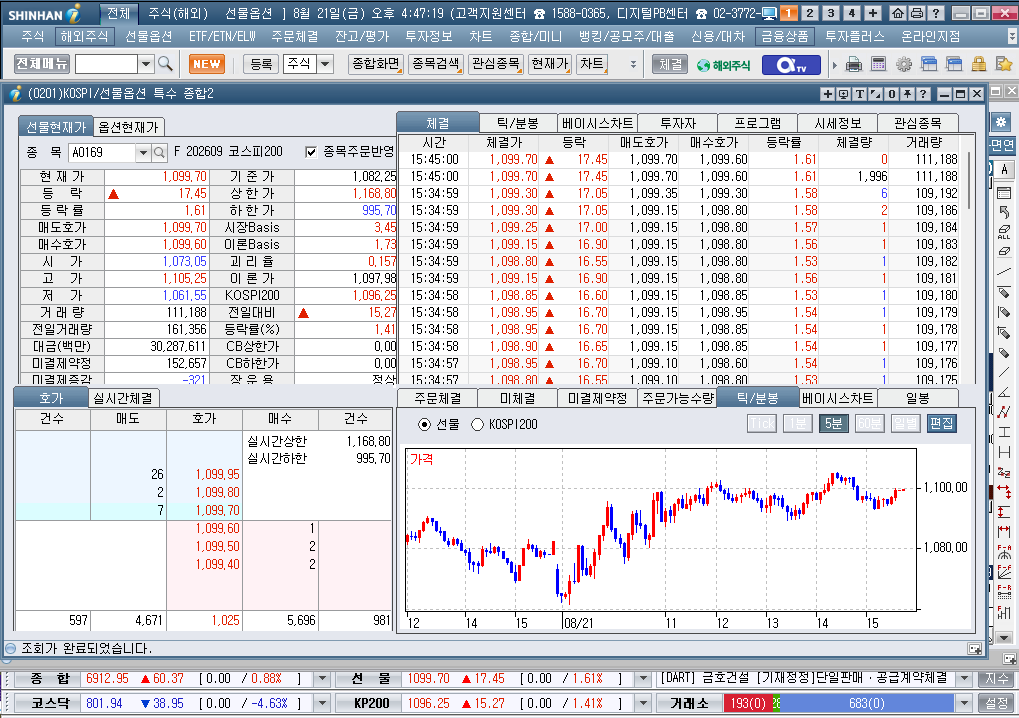Open the 종합 index ticker dropdown
Viewport: 1019px width, 718px height.
click(x=322, y=678)
